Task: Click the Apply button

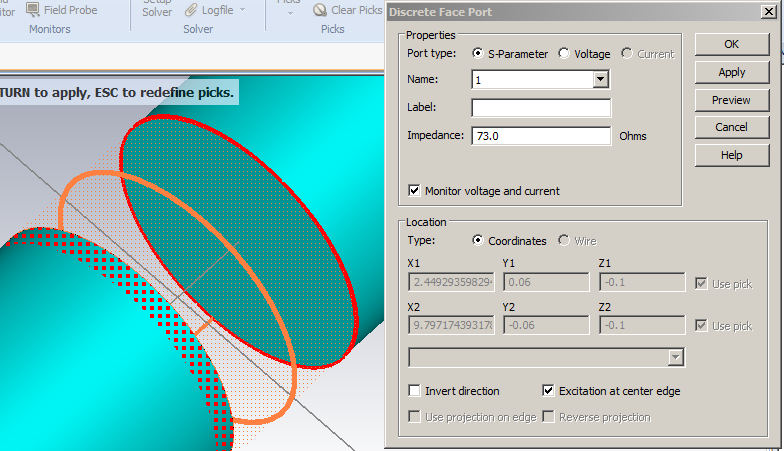Action: point(731,72)
